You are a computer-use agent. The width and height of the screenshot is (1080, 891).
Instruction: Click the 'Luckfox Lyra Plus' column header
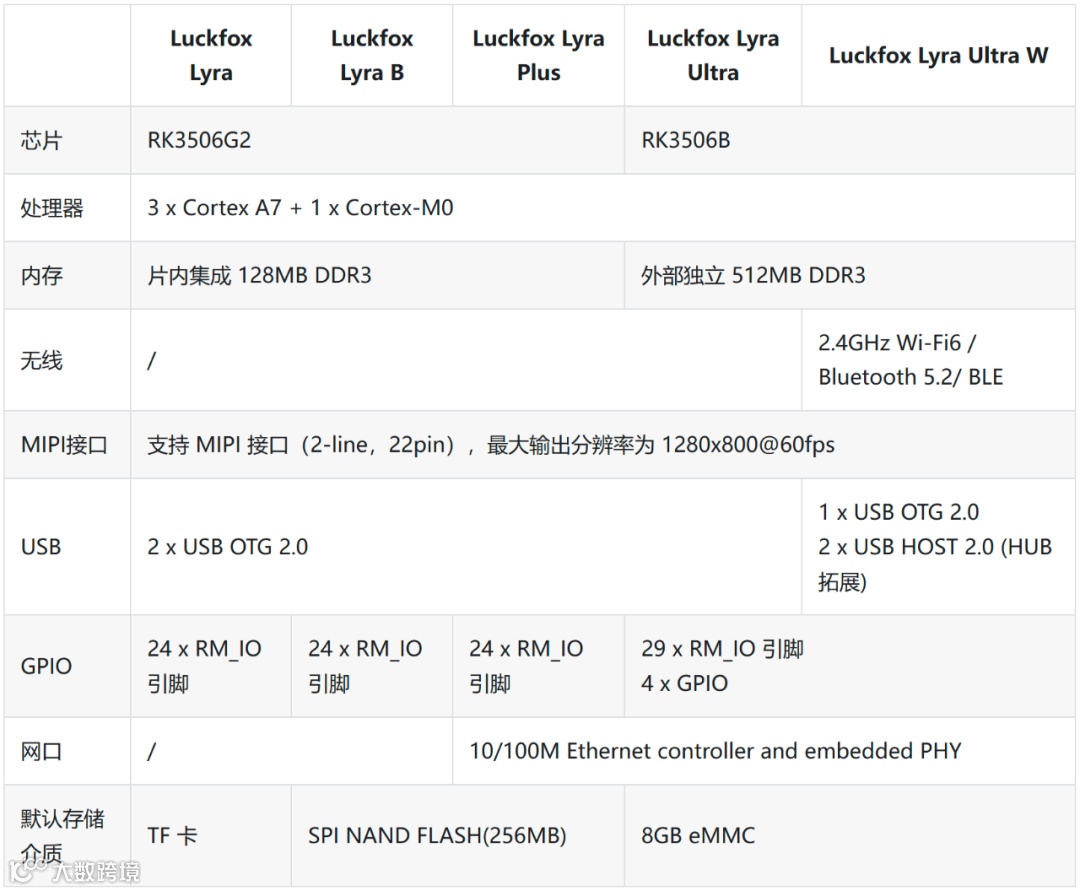(x=539, y=55)
